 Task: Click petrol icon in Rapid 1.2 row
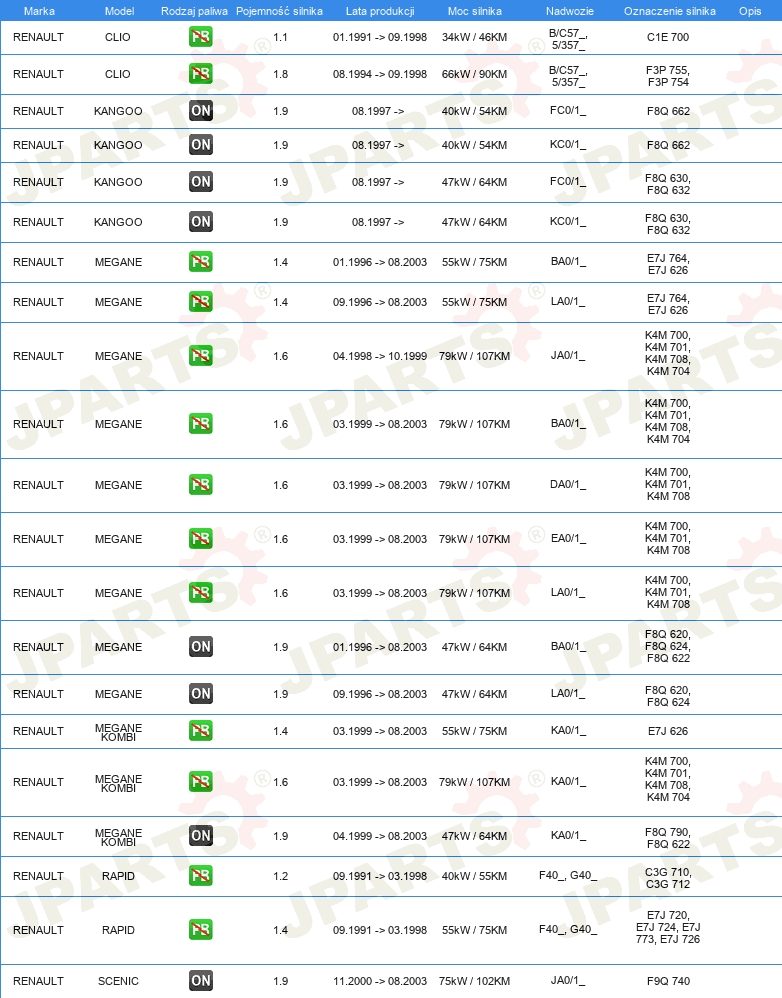pyautogui.click(x=200, y=876)
